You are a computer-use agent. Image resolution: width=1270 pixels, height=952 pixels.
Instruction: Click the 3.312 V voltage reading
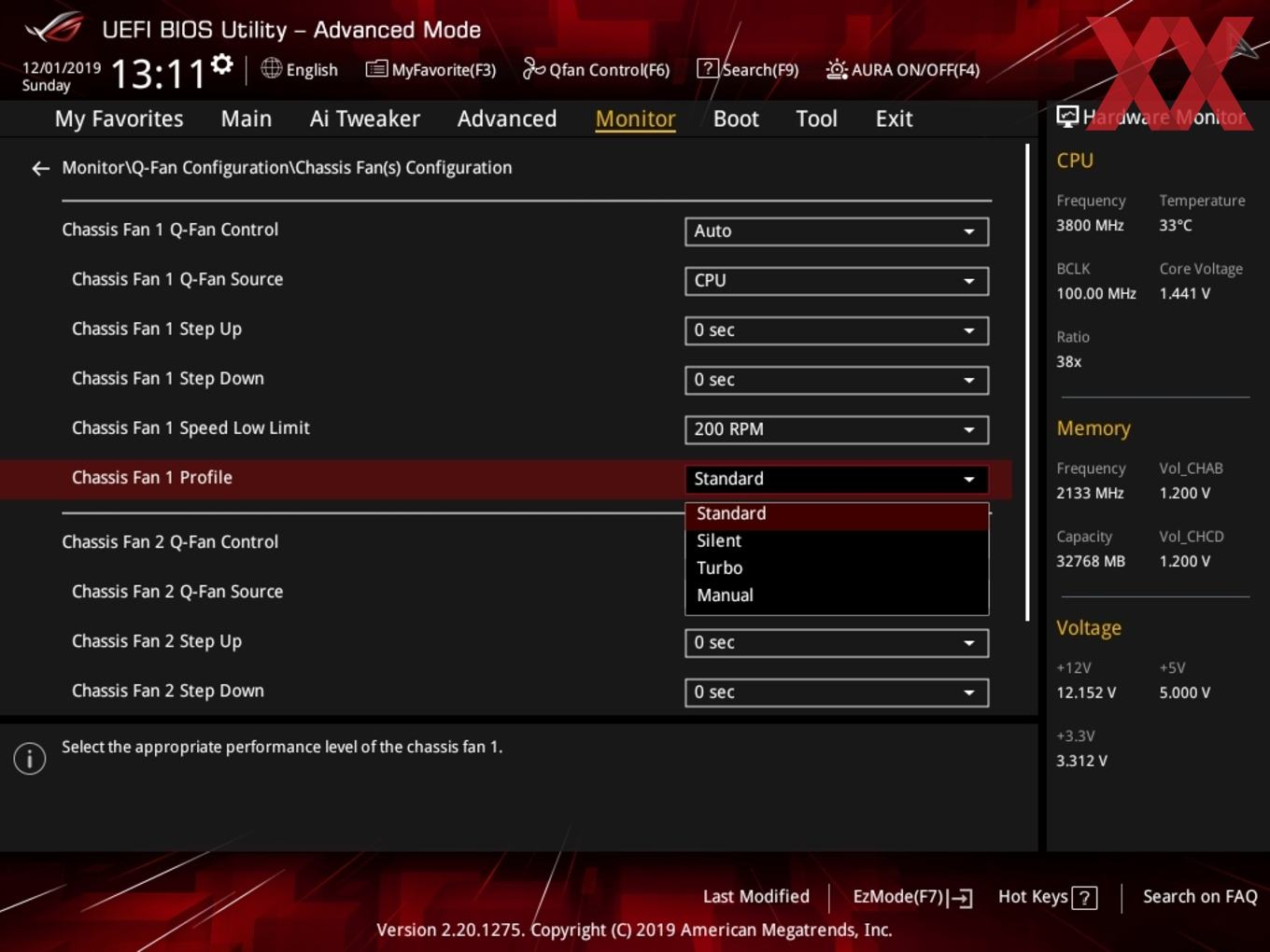(x=1081, y=762)
